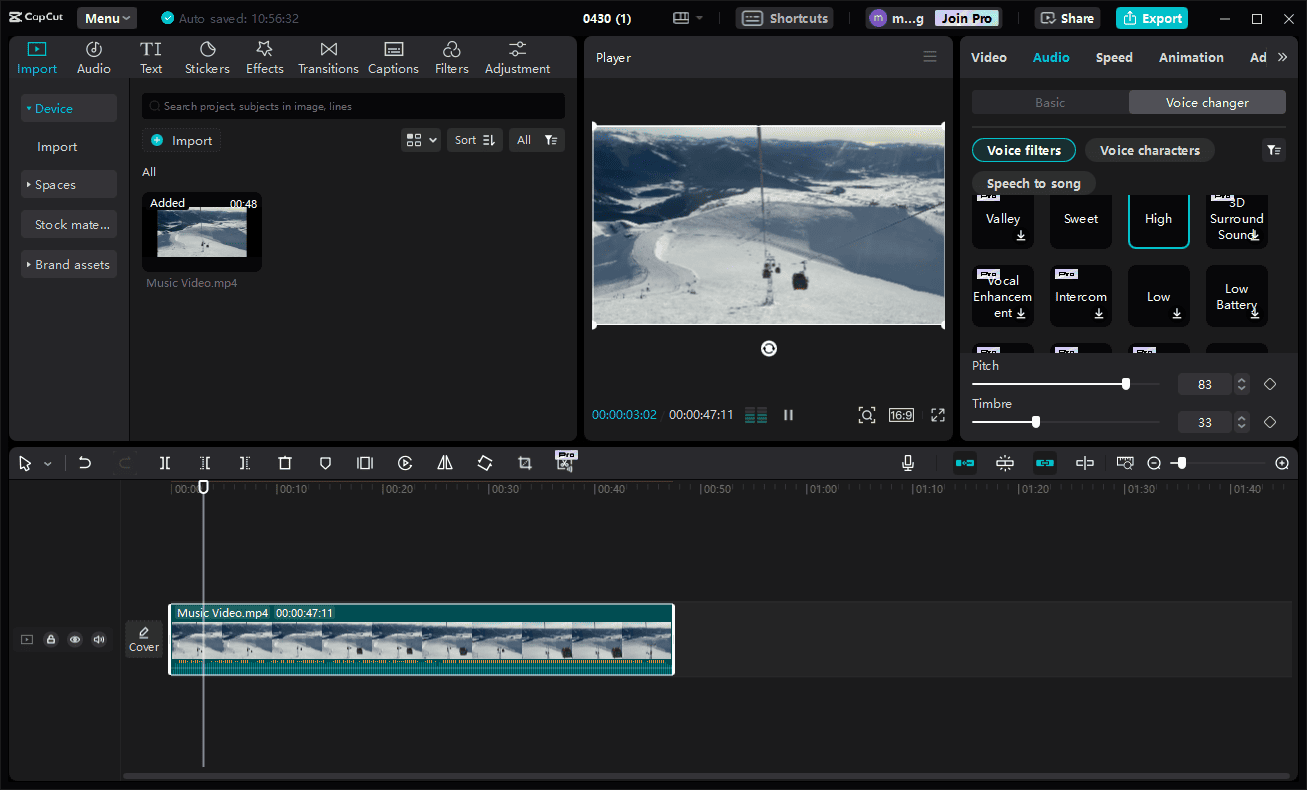
Task: Lock the video track
Action: (51, 639)
